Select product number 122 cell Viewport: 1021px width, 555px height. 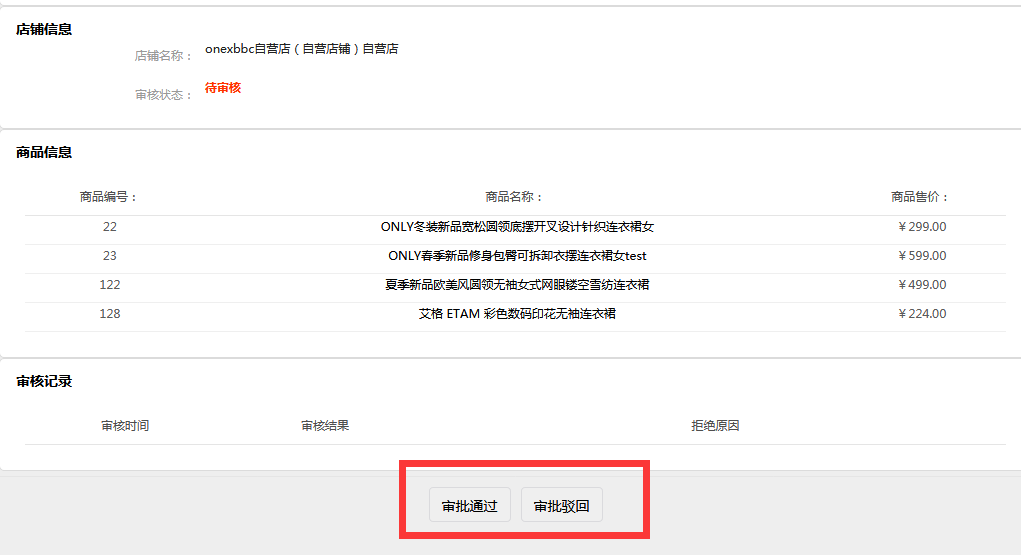click(109, 285)
